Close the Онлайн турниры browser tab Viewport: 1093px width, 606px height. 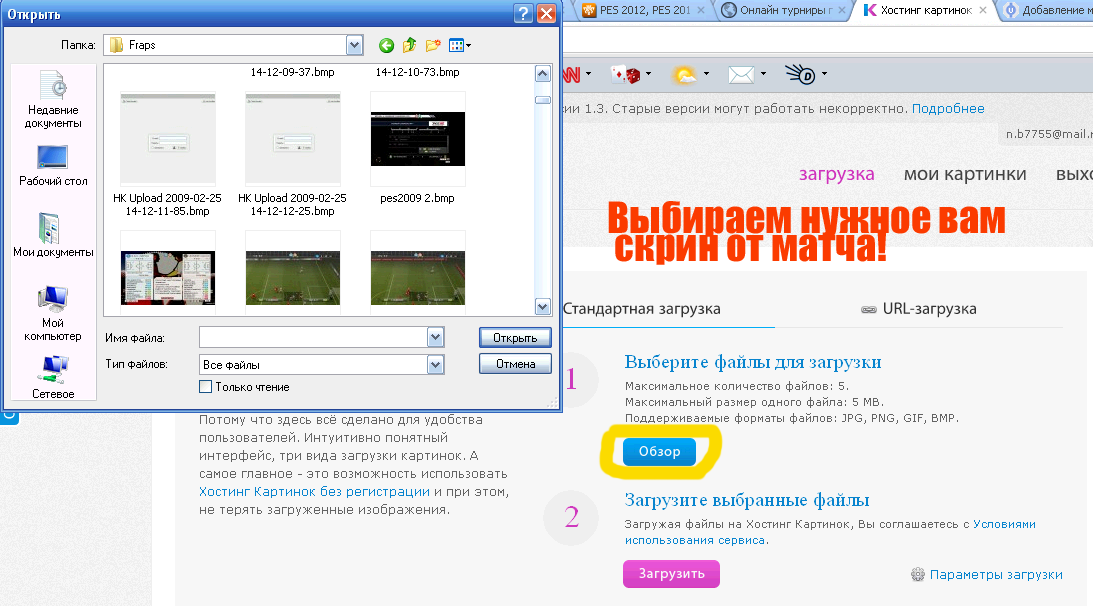pyautogui.click(x=841, y=10)
